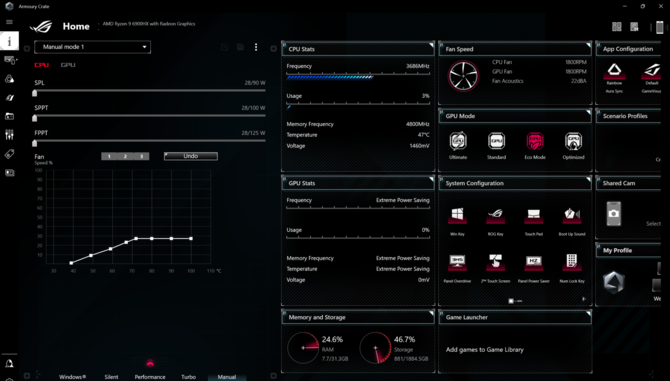This screenshot has width=670, height=381.
Task: Open the Home info icon in sidebar
Action: pyautogui.click(x=9, y=41)
